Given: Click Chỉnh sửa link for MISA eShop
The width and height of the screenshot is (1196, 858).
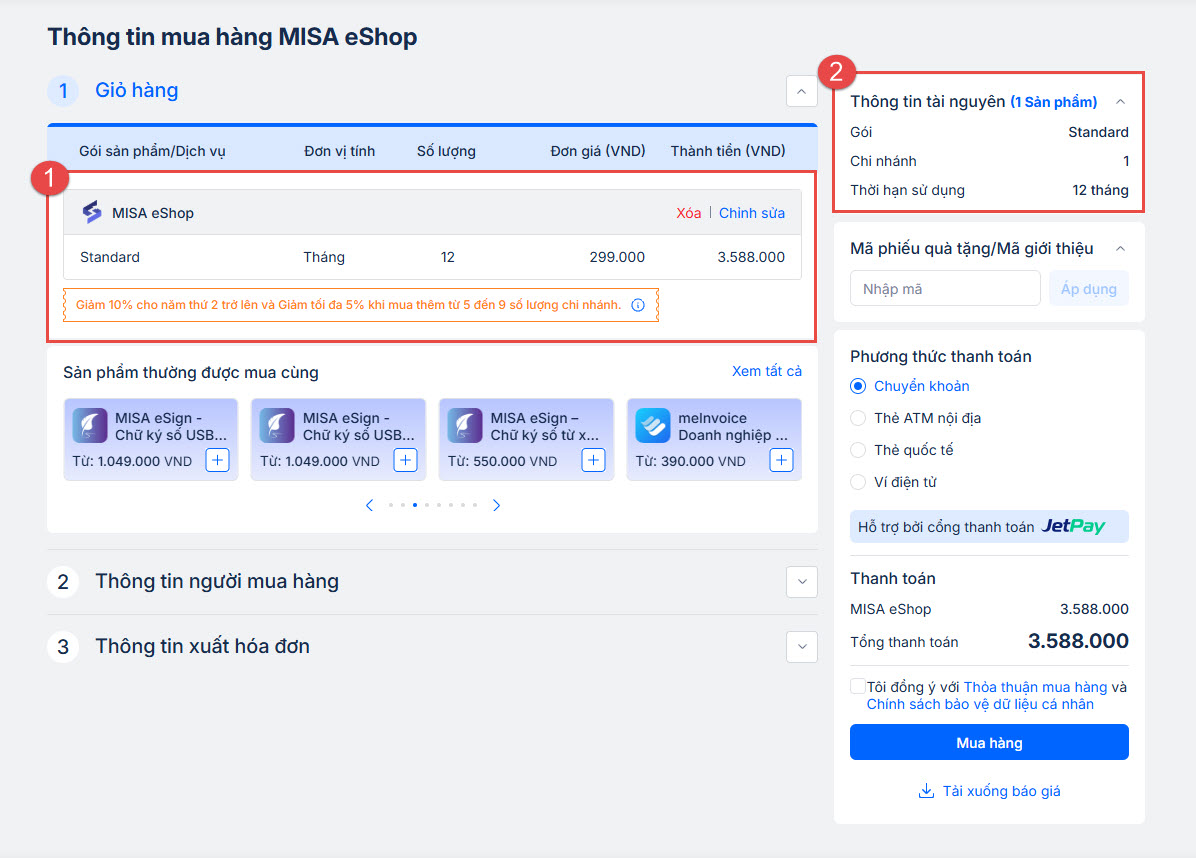Looking at the screenshot, I should coord(751,213).
